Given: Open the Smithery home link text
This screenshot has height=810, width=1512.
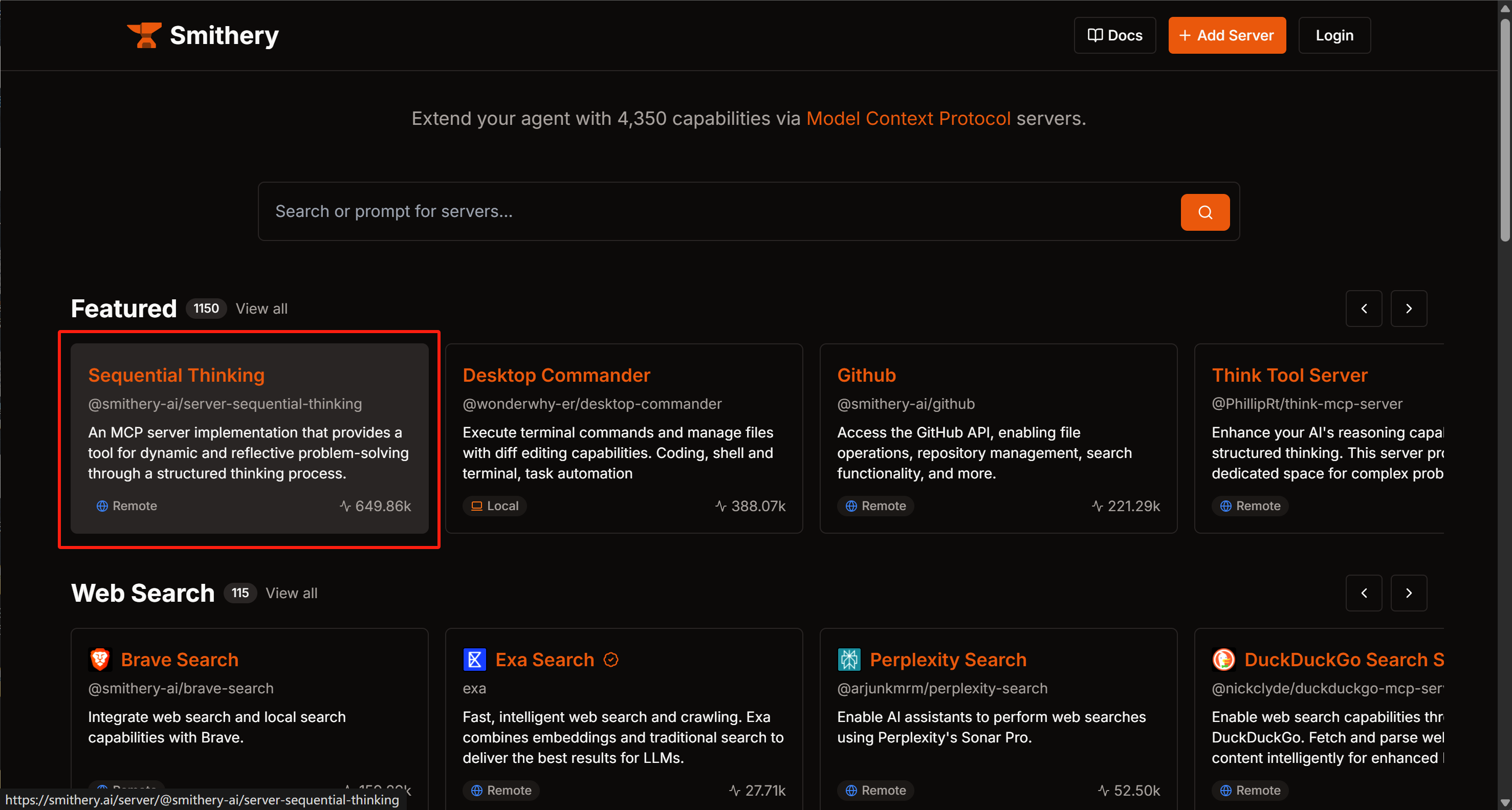Looking at the screenshot, I should point(224,35).
